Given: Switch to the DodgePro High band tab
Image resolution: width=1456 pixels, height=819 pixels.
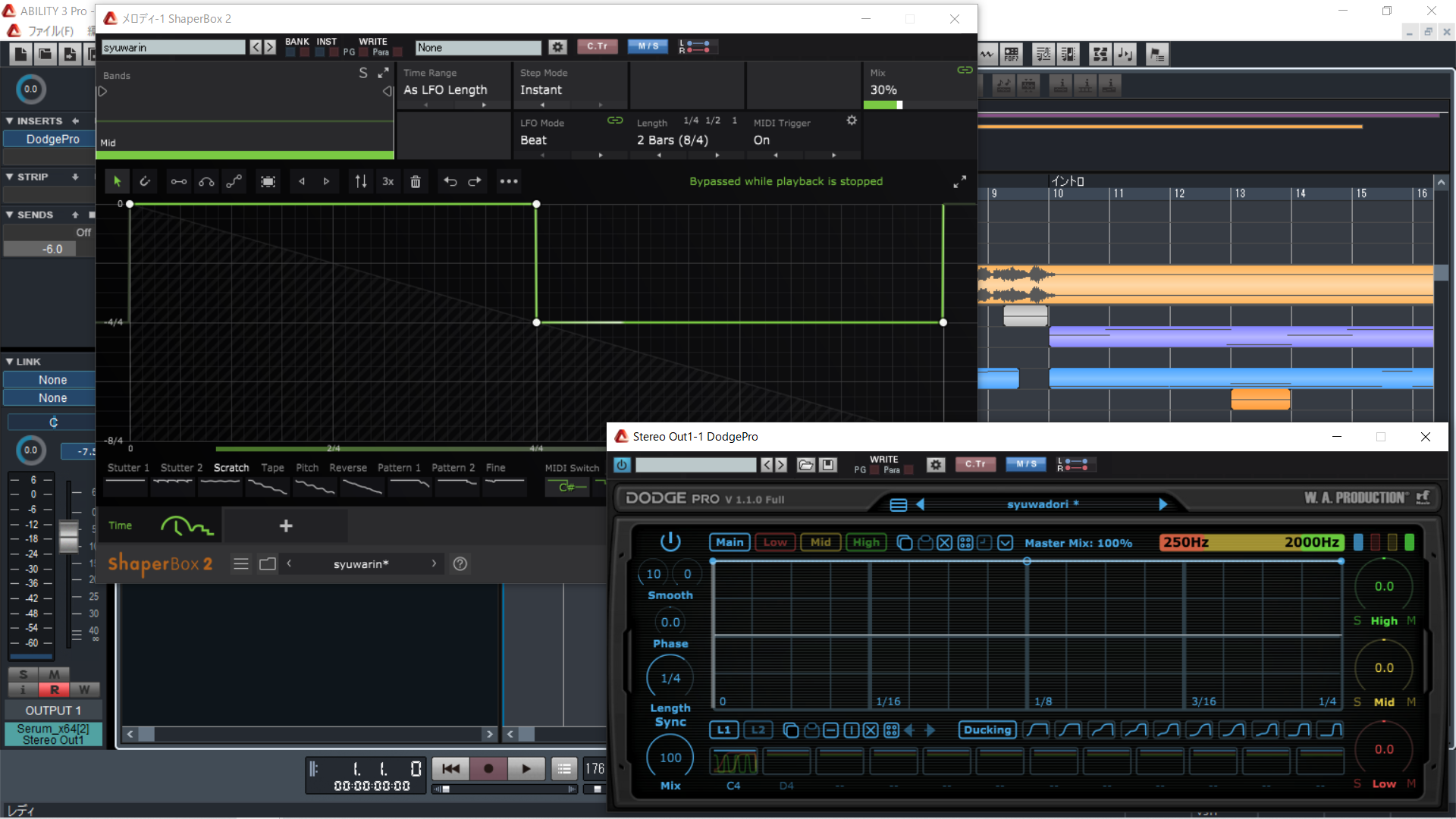Looking at the screenshot, I should [x=866, y=542].
